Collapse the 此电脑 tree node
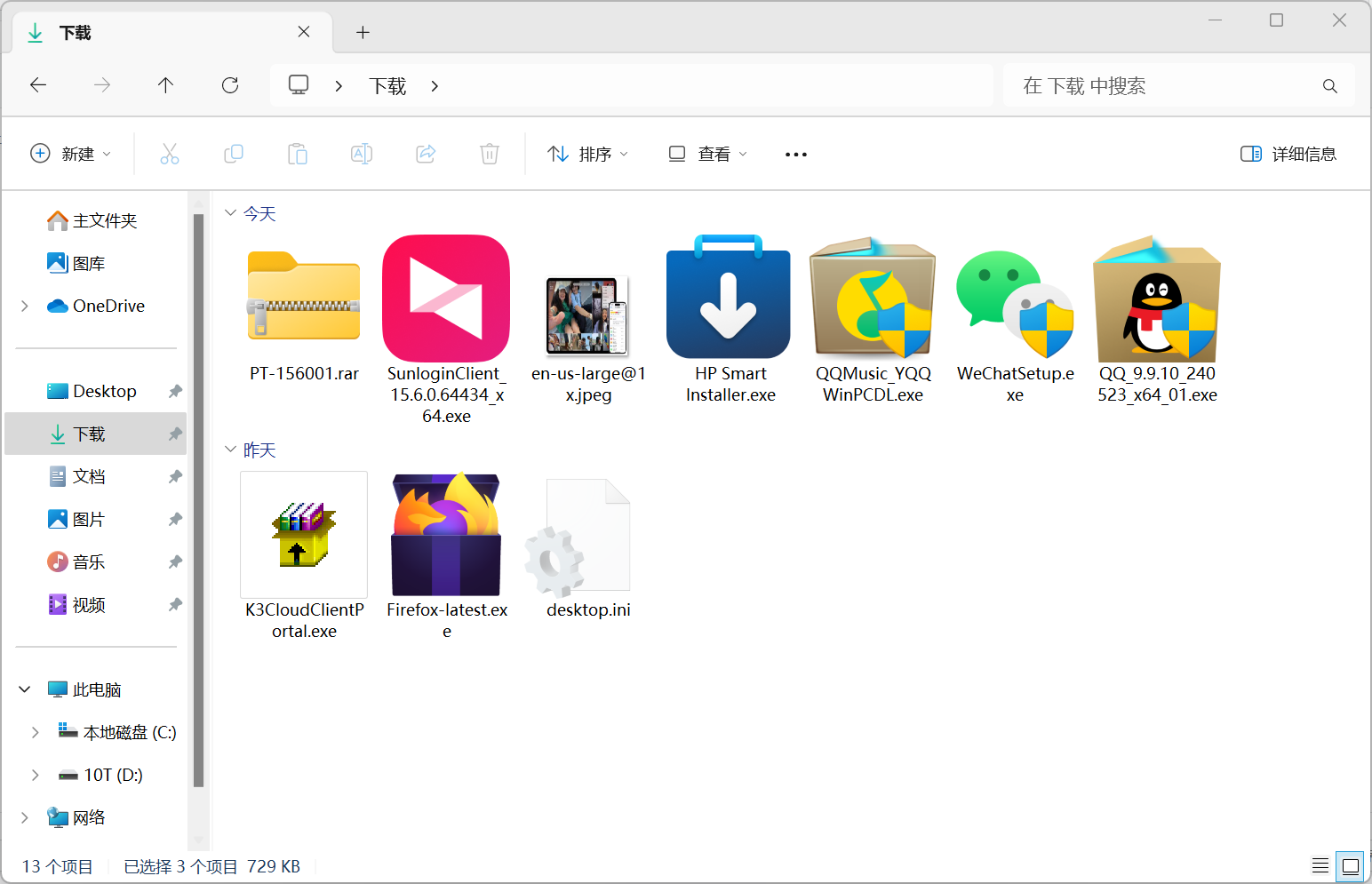The height and width of the screenshot is (884, 1372). tap(25, 689)
